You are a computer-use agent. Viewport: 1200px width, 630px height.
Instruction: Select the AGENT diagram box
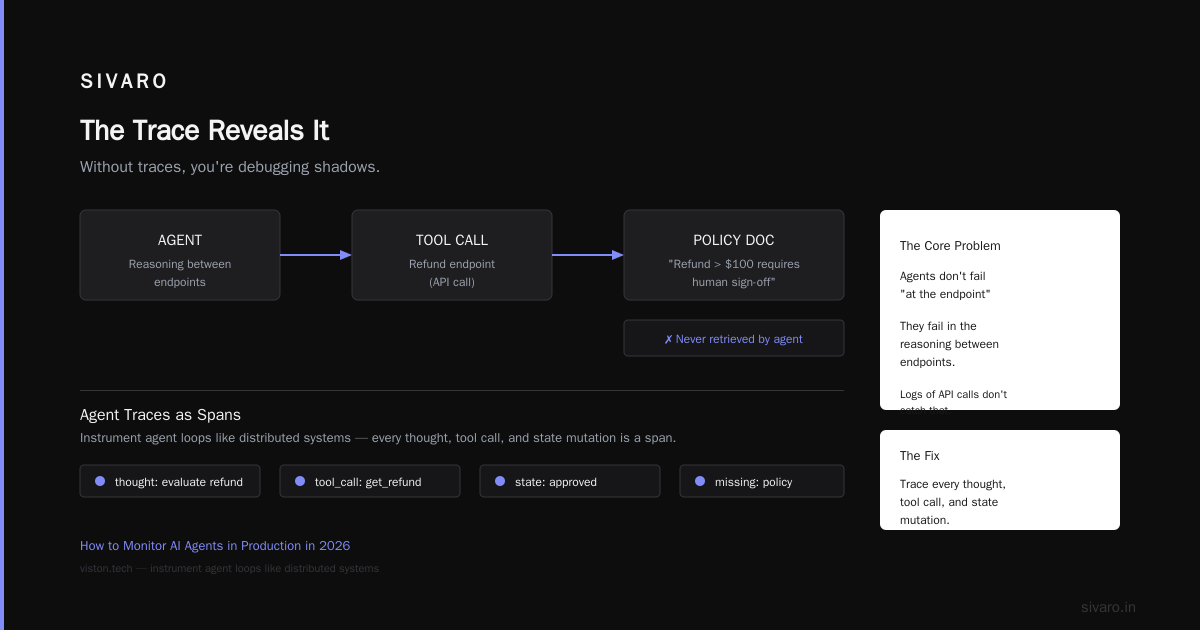(x=180, y=255)
